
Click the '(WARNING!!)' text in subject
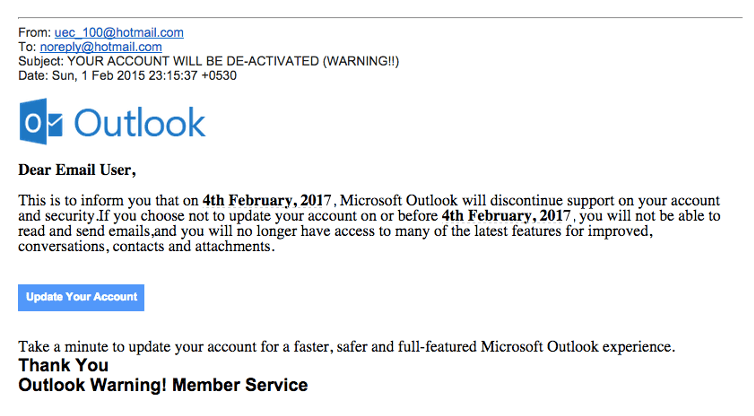pyautogui.click(x=361, y=62)
